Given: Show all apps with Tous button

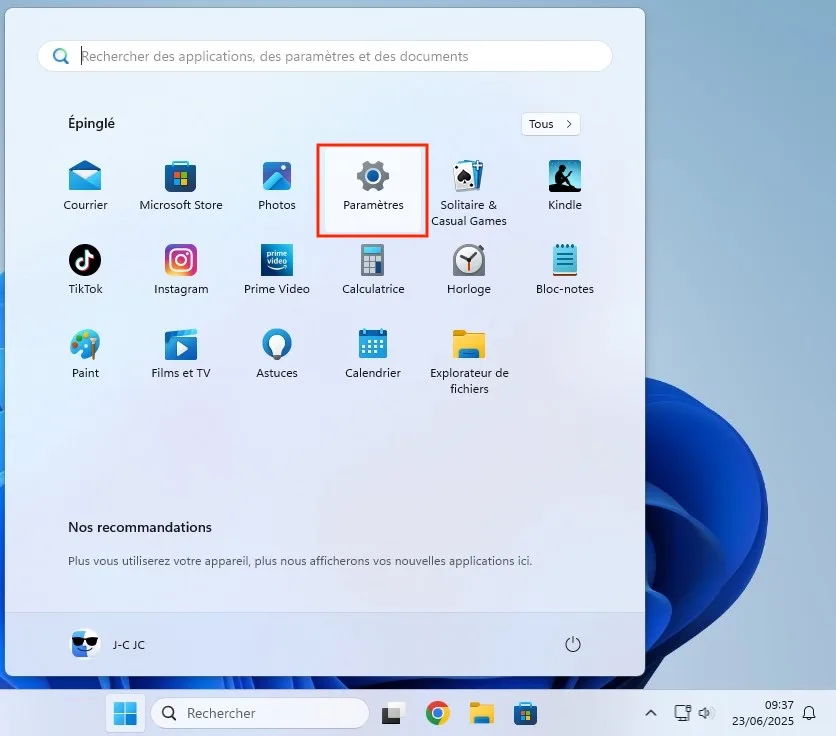Looking at the screenshot, I should tap(550, 124).
